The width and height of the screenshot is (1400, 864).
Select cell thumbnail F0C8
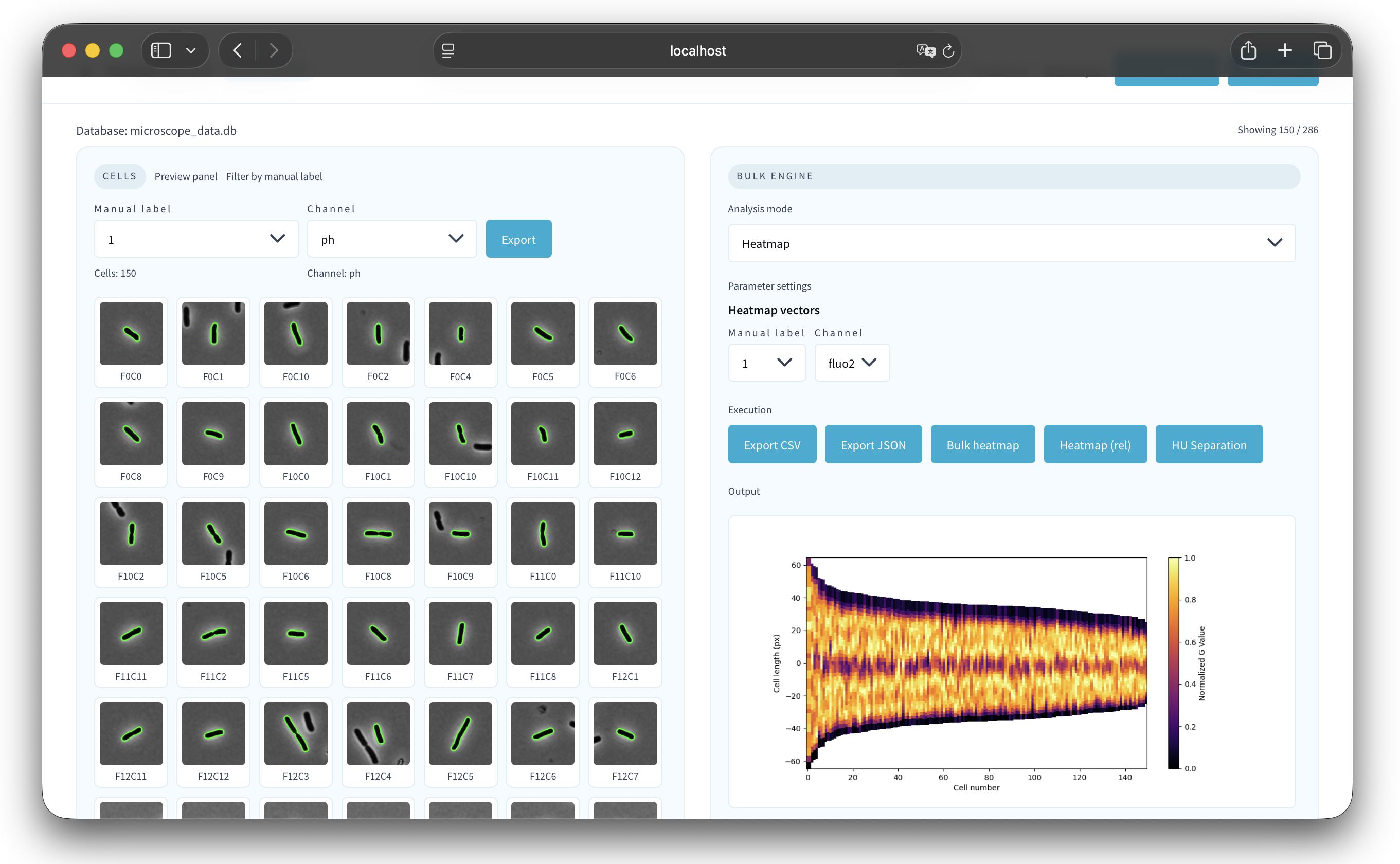click(x=131, y=442)
